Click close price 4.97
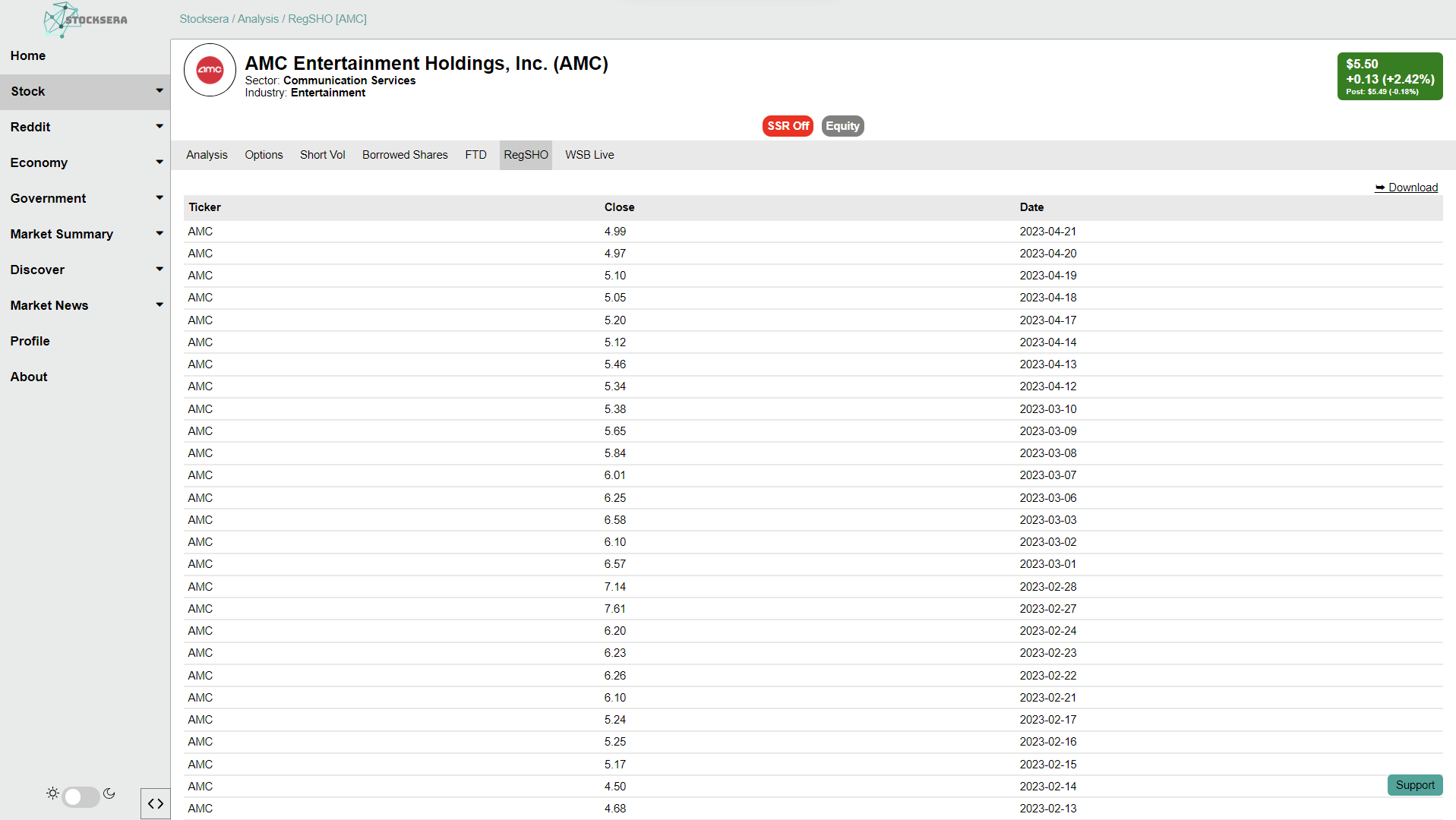Image resolution: width=1456 pixels, height=820 pixels. [x=615, y=254]
